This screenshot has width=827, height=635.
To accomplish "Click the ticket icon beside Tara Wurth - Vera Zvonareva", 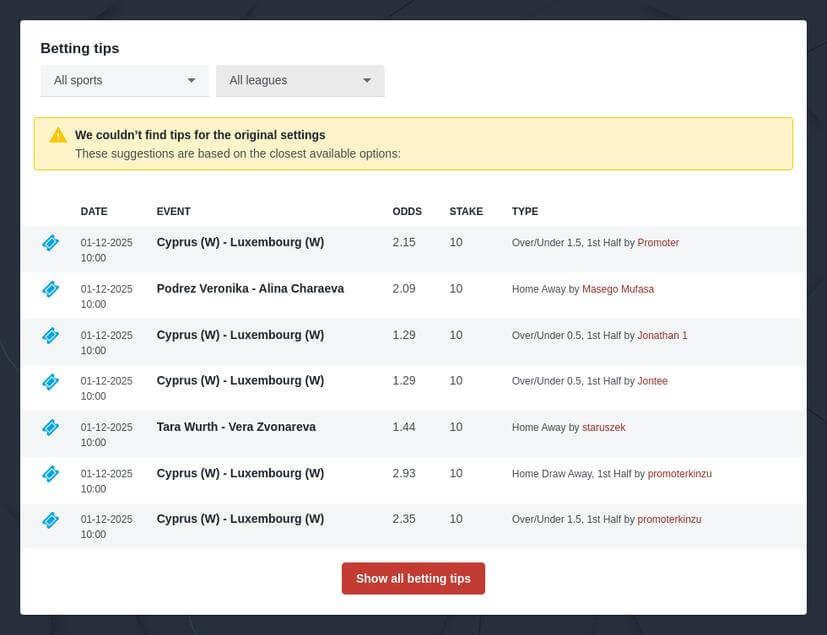I will [50, 427].
